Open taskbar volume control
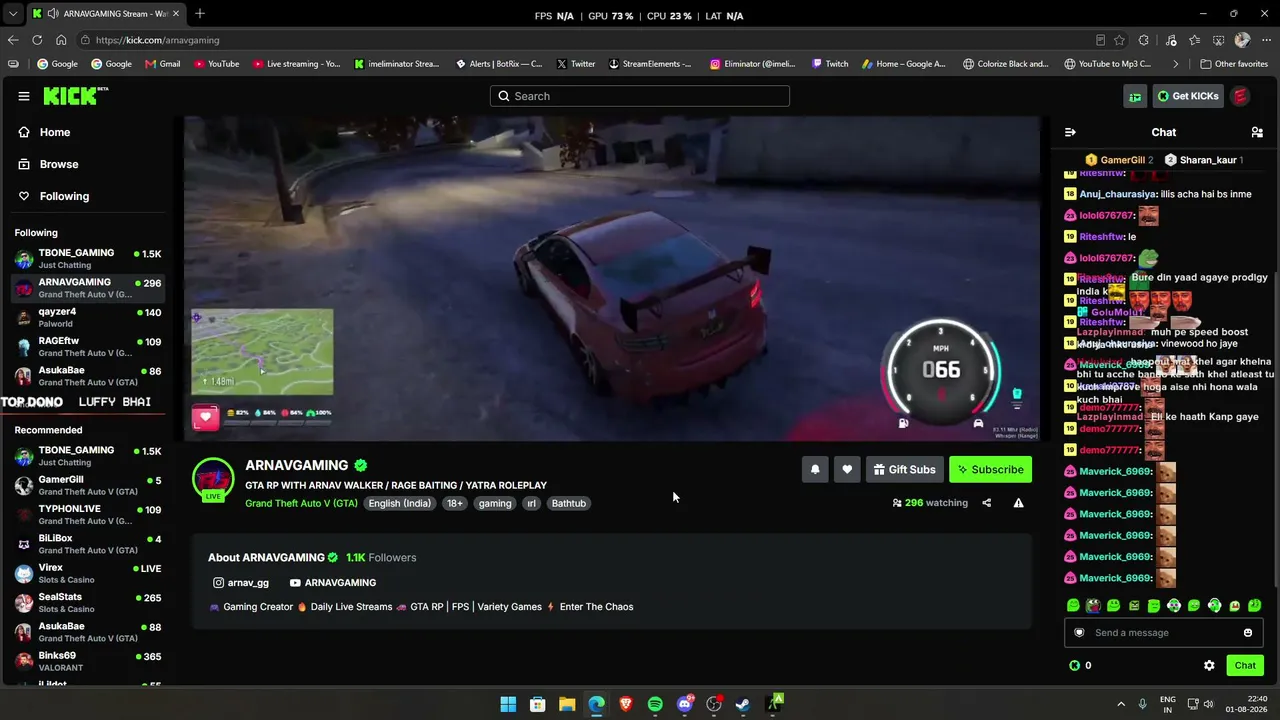Viewport: 1280px width, 720px height. (x=1209, y=704)
